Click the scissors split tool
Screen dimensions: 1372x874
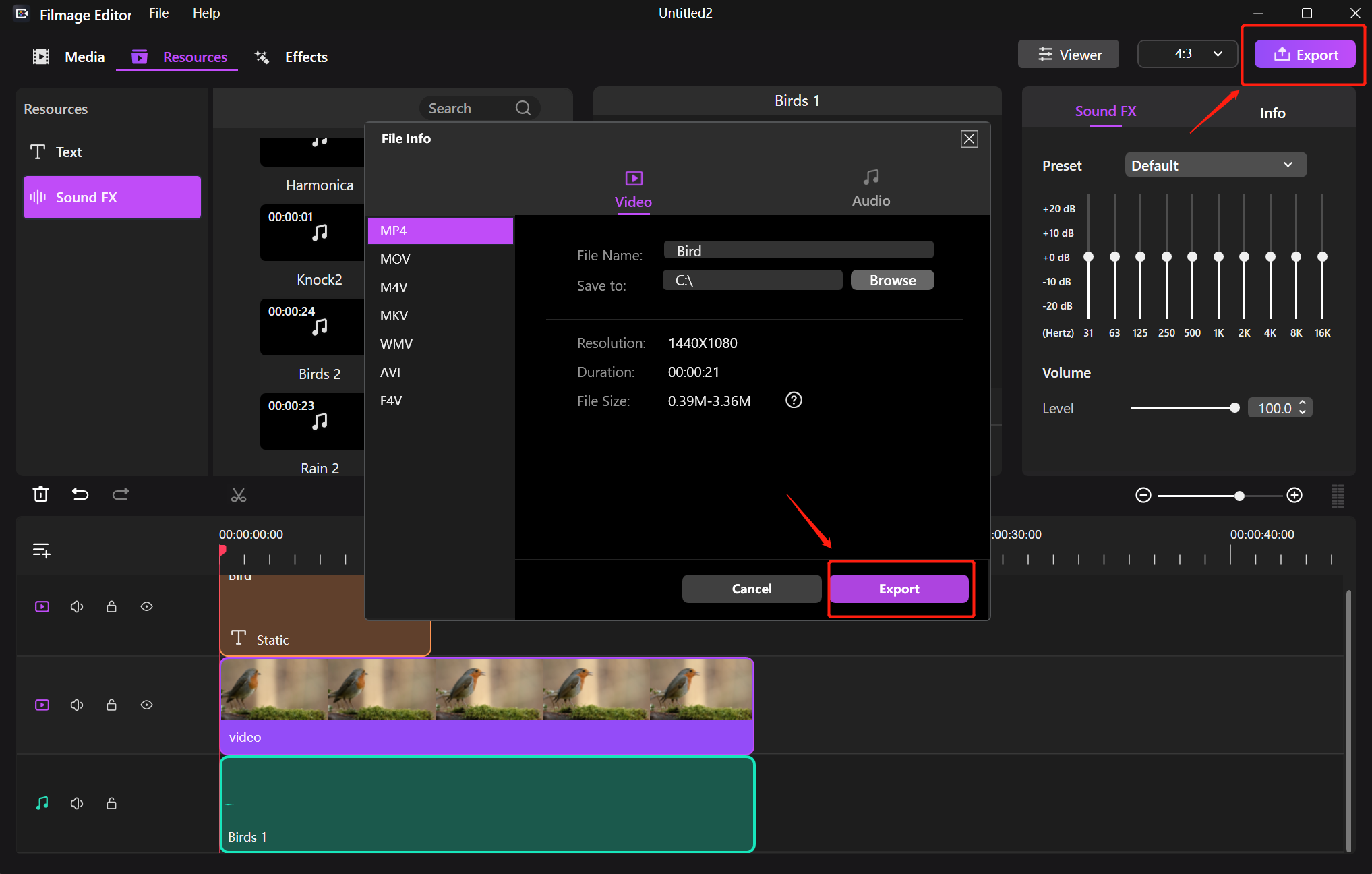pyautogui.click(x=239, y=496)
